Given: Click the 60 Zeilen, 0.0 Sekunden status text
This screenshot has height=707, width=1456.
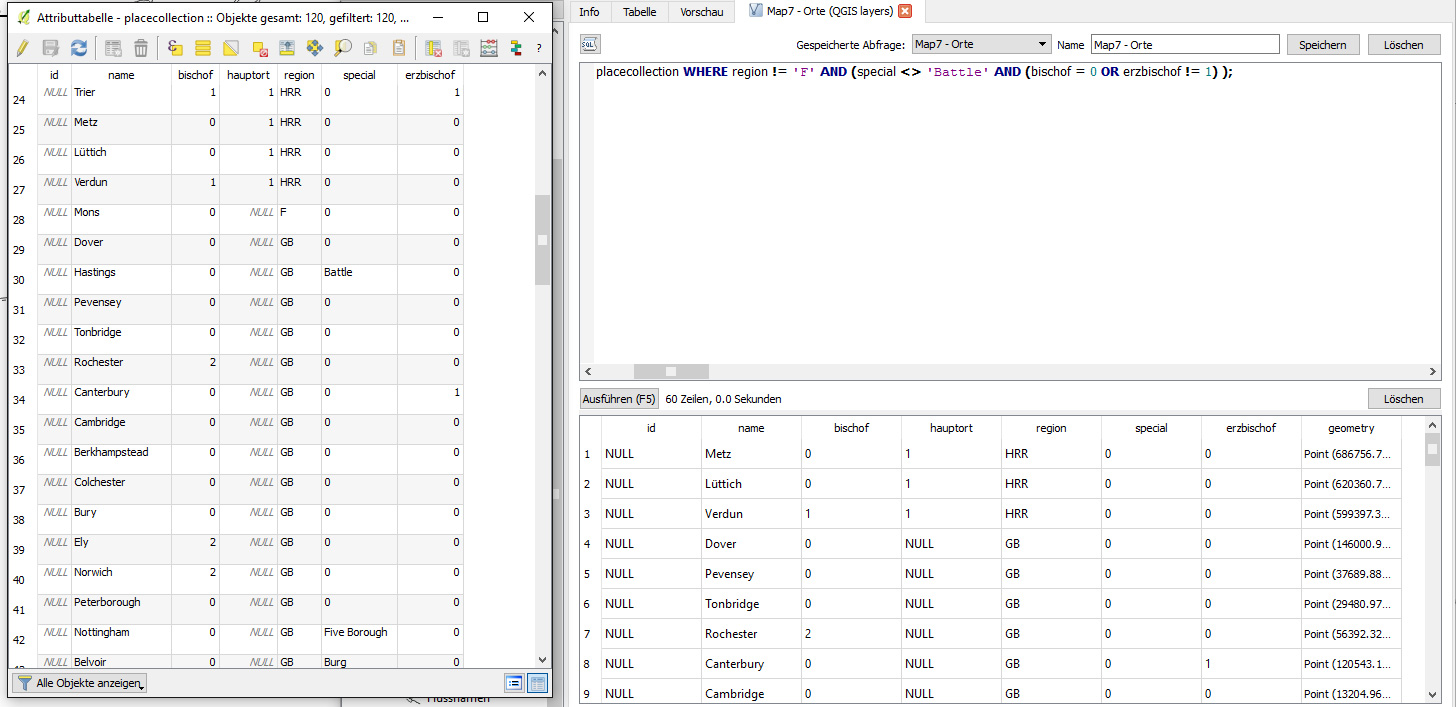Looking at the screenshot, I should (723, 399).
